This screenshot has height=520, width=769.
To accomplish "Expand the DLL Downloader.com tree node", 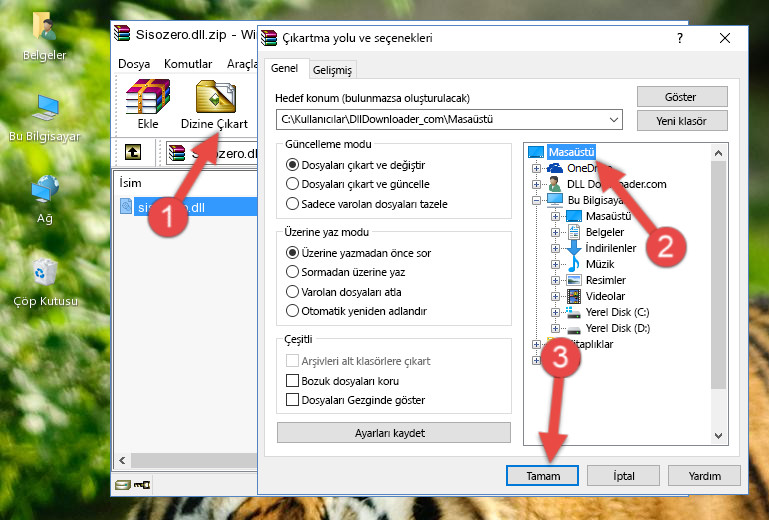I will [536, 184].
